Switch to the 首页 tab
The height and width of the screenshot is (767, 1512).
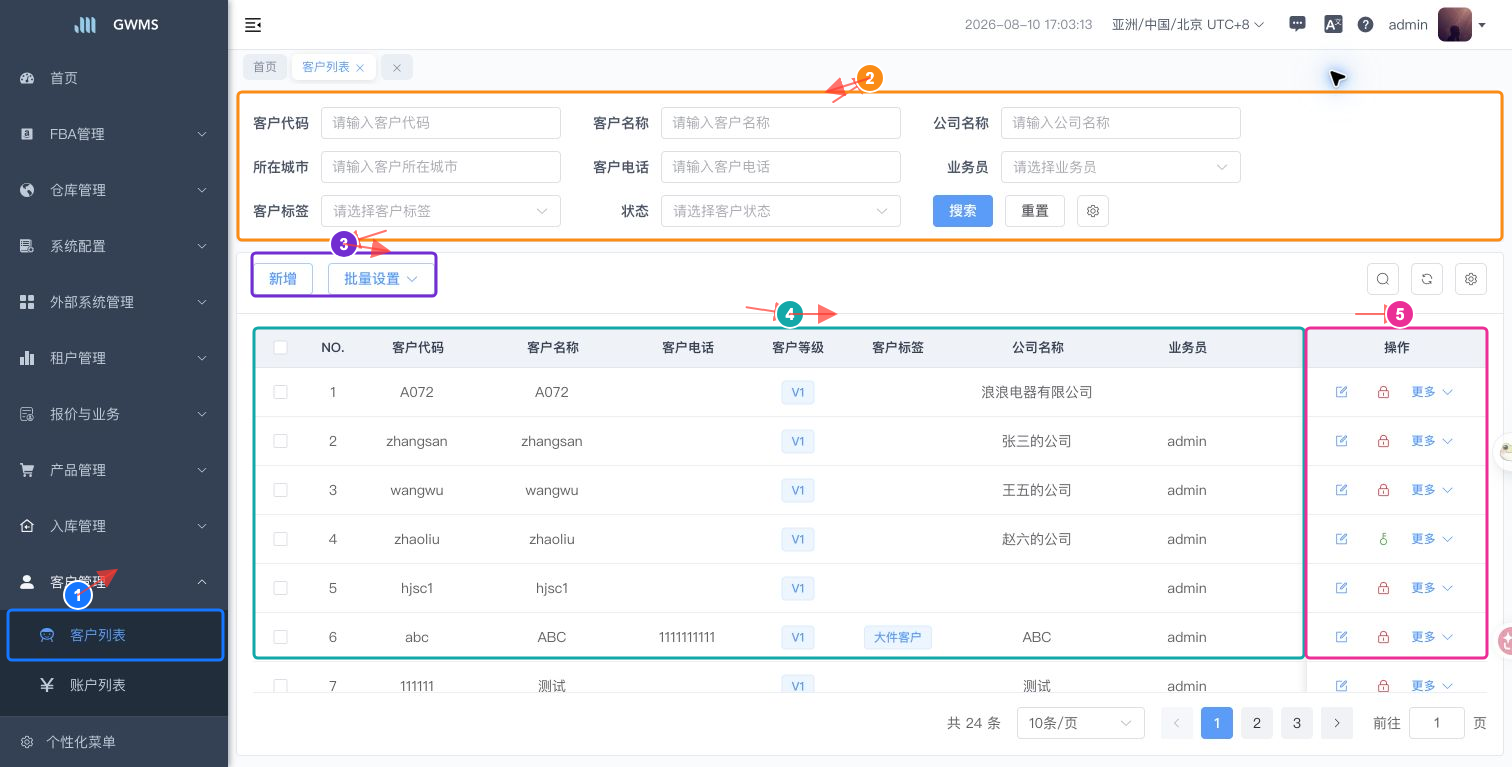pyautogui.click(x=265, y=67)
